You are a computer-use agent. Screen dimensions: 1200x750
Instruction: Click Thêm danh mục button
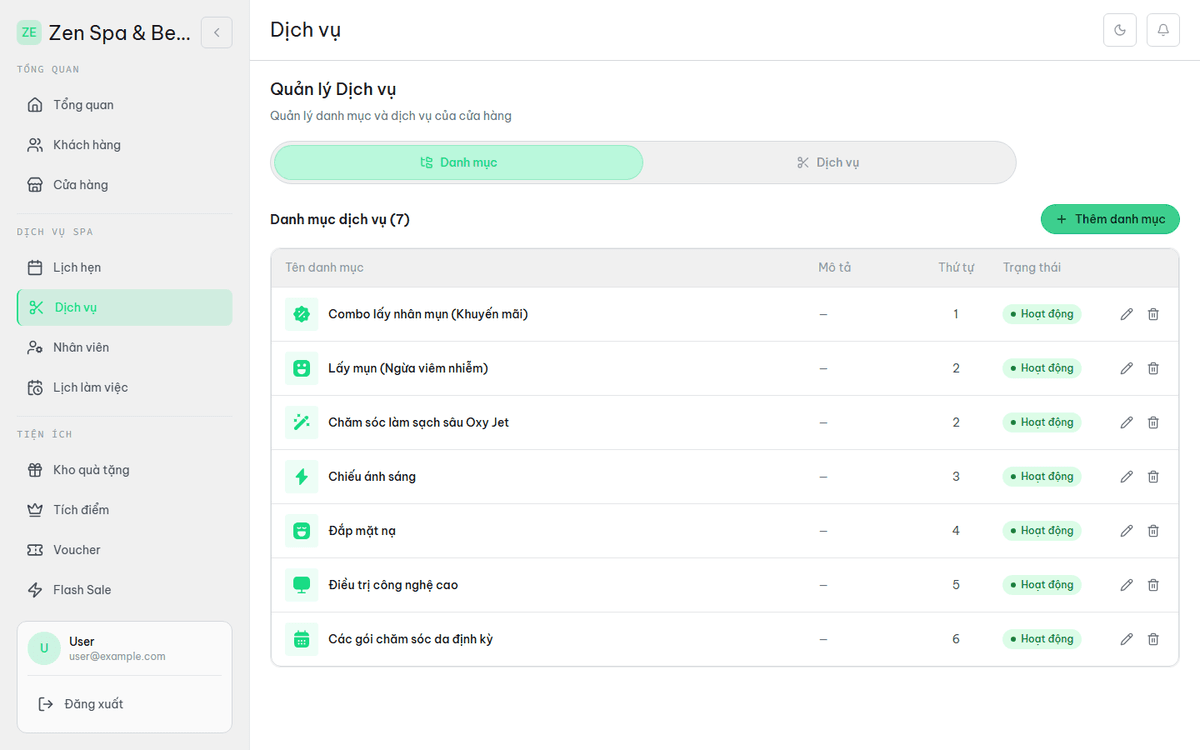point(1110,219)
